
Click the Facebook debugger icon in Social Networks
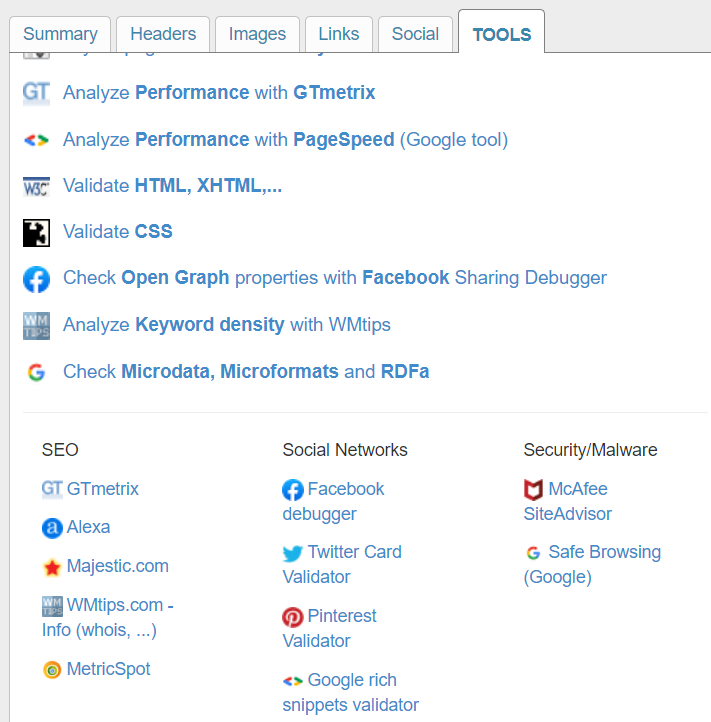point(293,490)
